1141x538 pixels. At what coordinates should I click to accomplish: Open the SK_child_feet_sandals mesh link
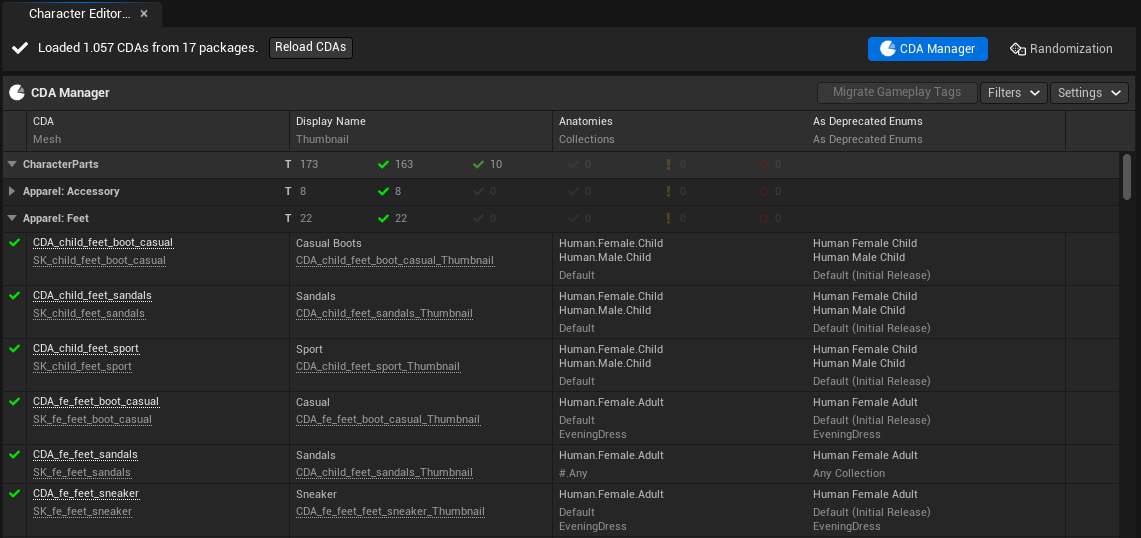tap(89, 314)
